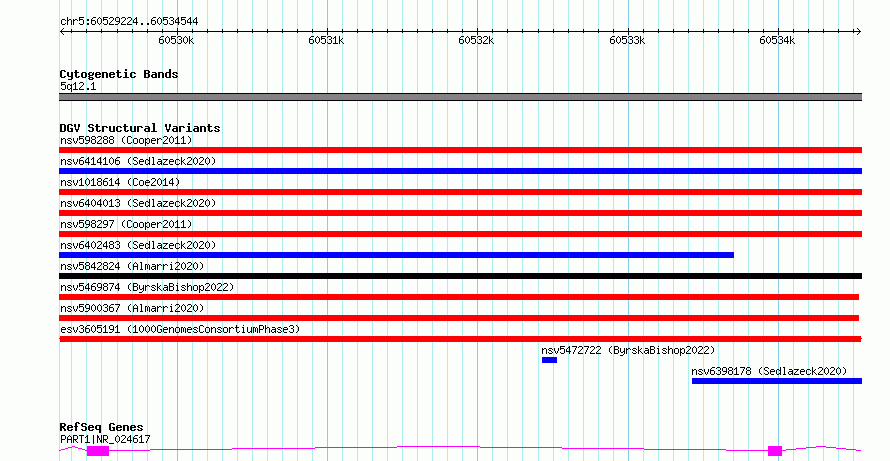The height and width of the screenshot is (461, 890).
Task: Select the blue bar under nsv6398178
Action: pos(777,381)
